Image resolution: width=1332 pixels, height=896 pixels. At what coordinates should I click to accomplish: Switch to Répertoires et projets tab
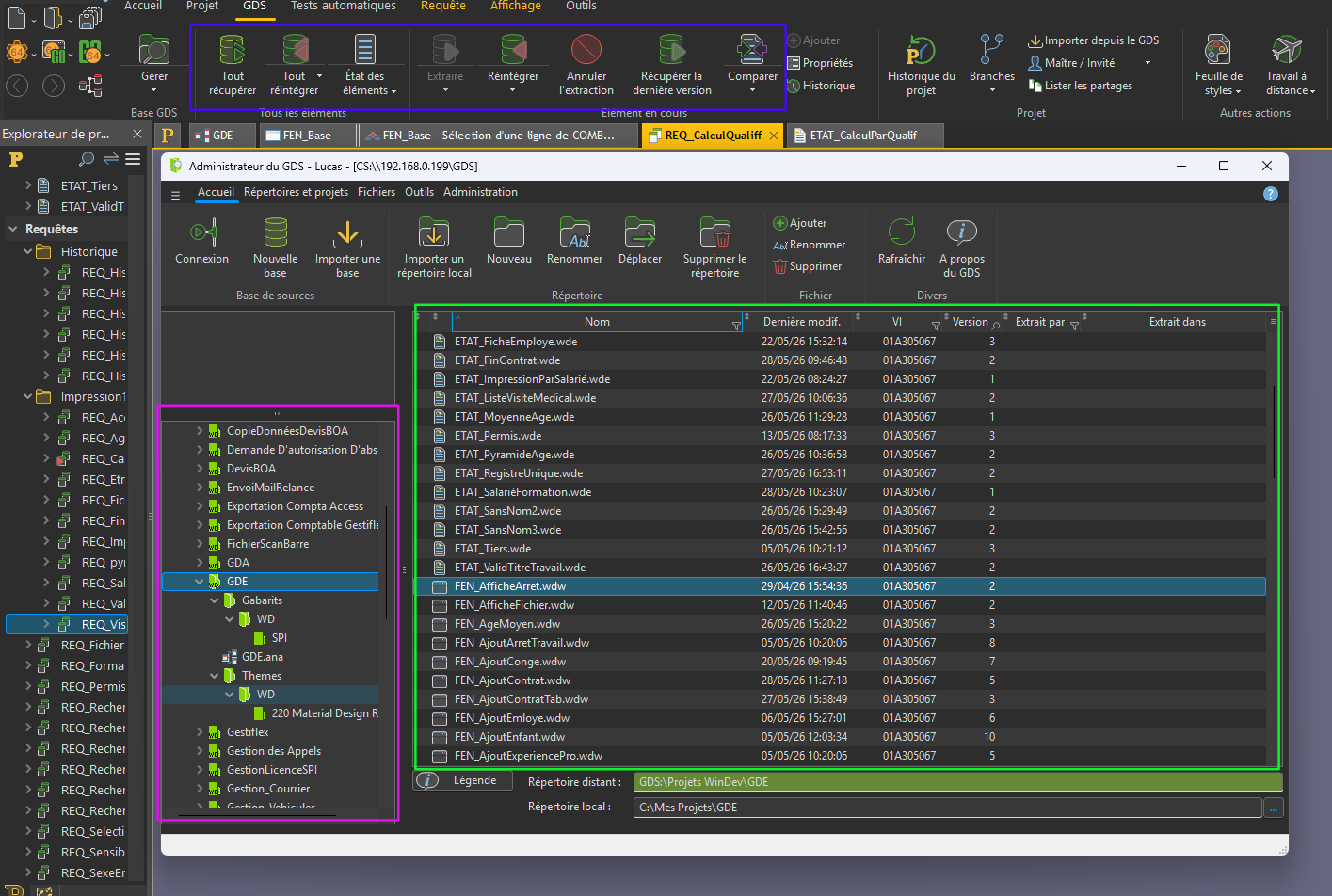point(296,192)
